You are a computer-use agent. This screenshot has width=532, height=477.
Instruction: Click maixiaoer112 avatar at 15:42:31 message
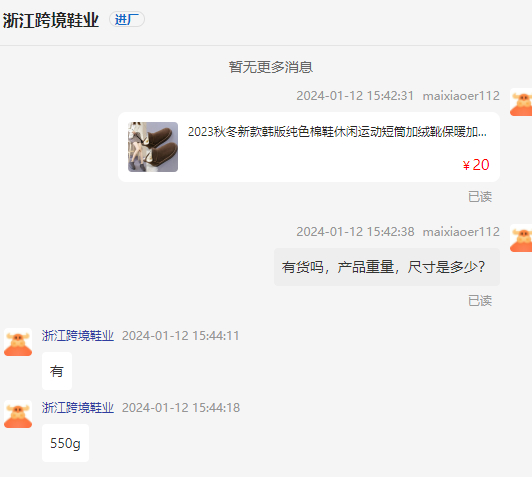coord(521,102)
